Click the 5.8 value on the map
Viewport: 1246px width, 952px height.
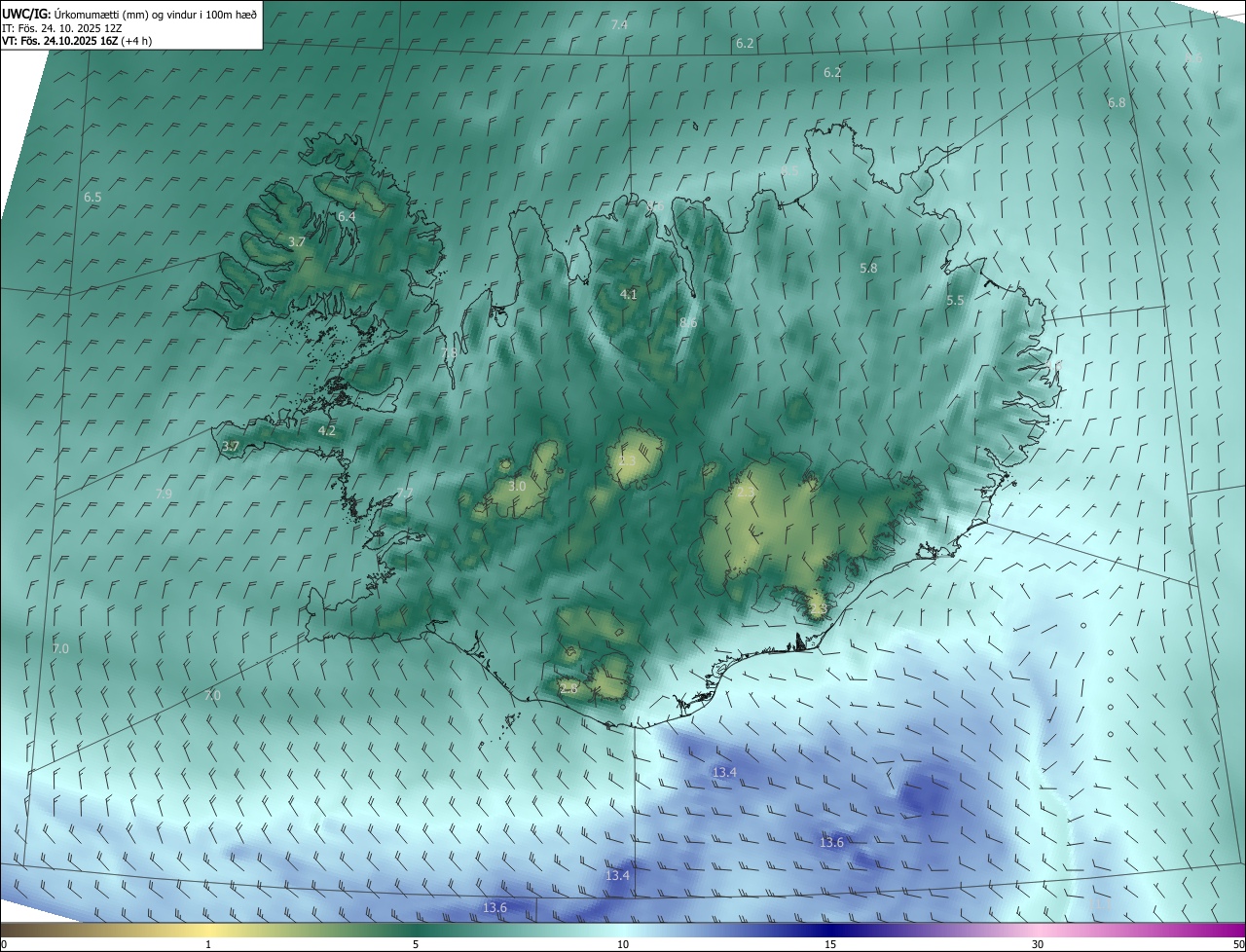click(x=868, y=268)
